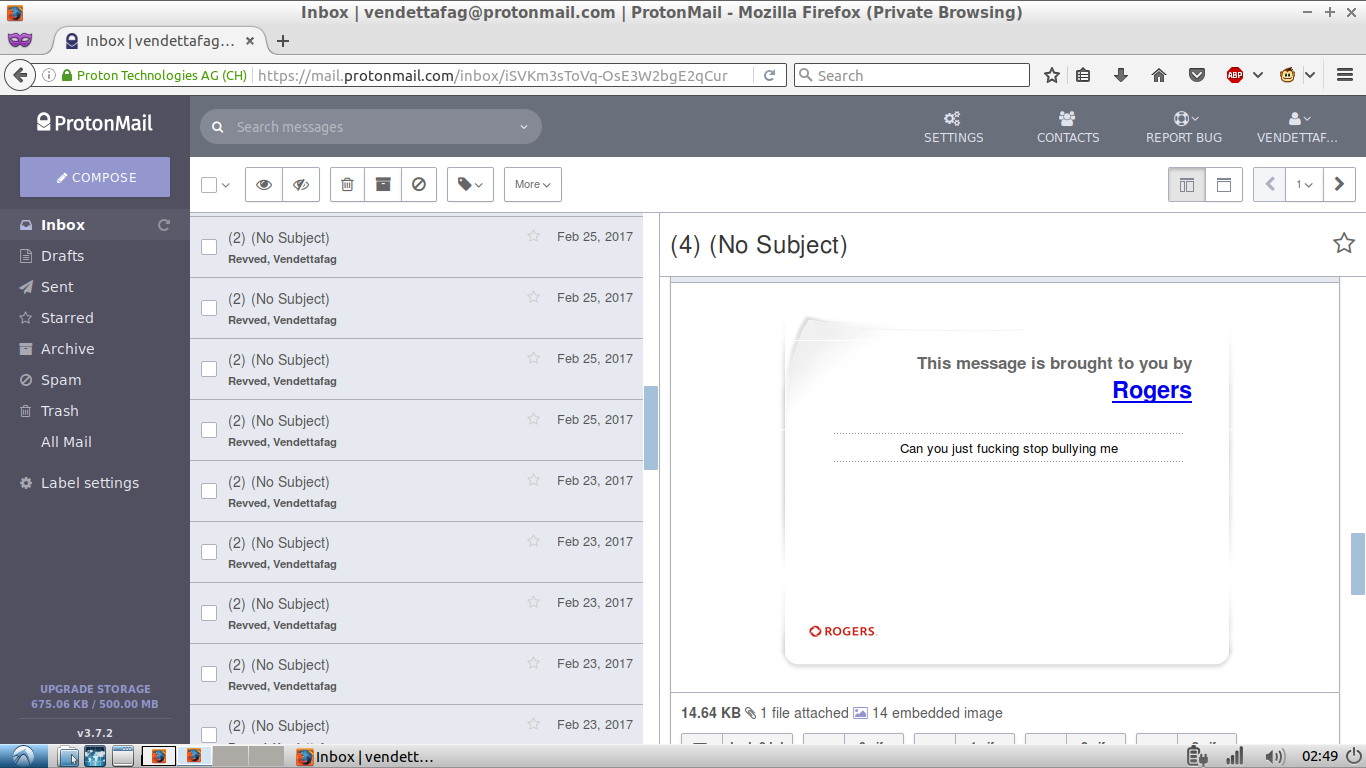Click the volume icon in system tray
This screenshot has width=1366, height=768.
coord(1275,756)
